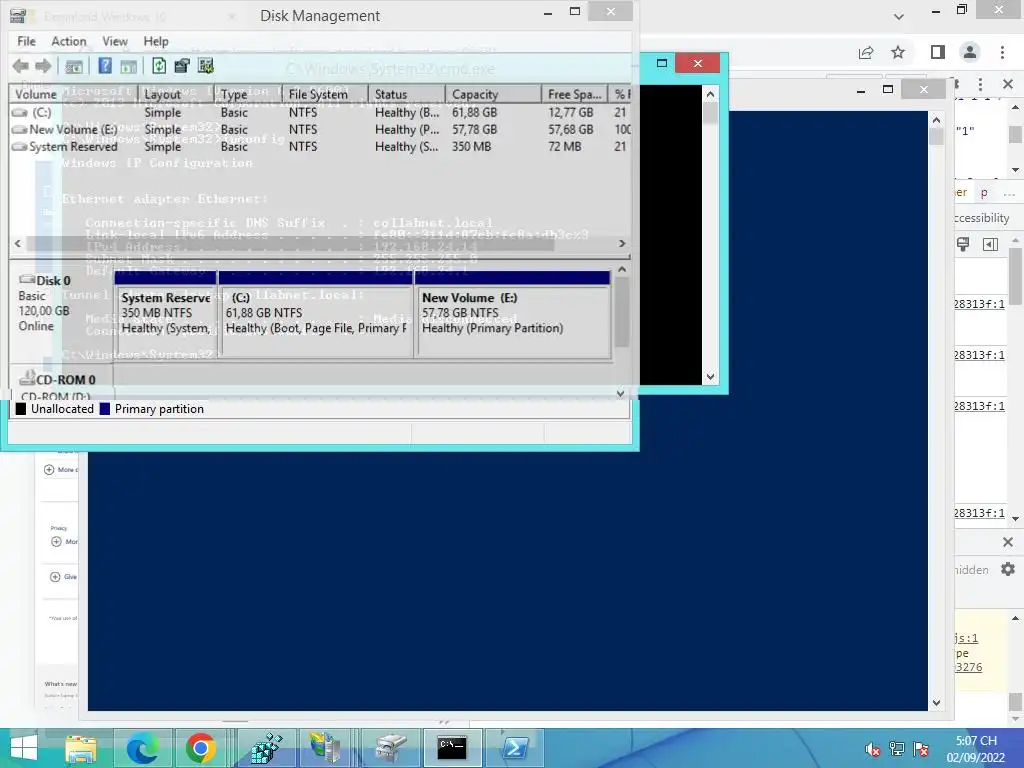Click the 61,88 GB capacity cell
The width and height of the screenshot is (1024, 768).
click(475, 112)
